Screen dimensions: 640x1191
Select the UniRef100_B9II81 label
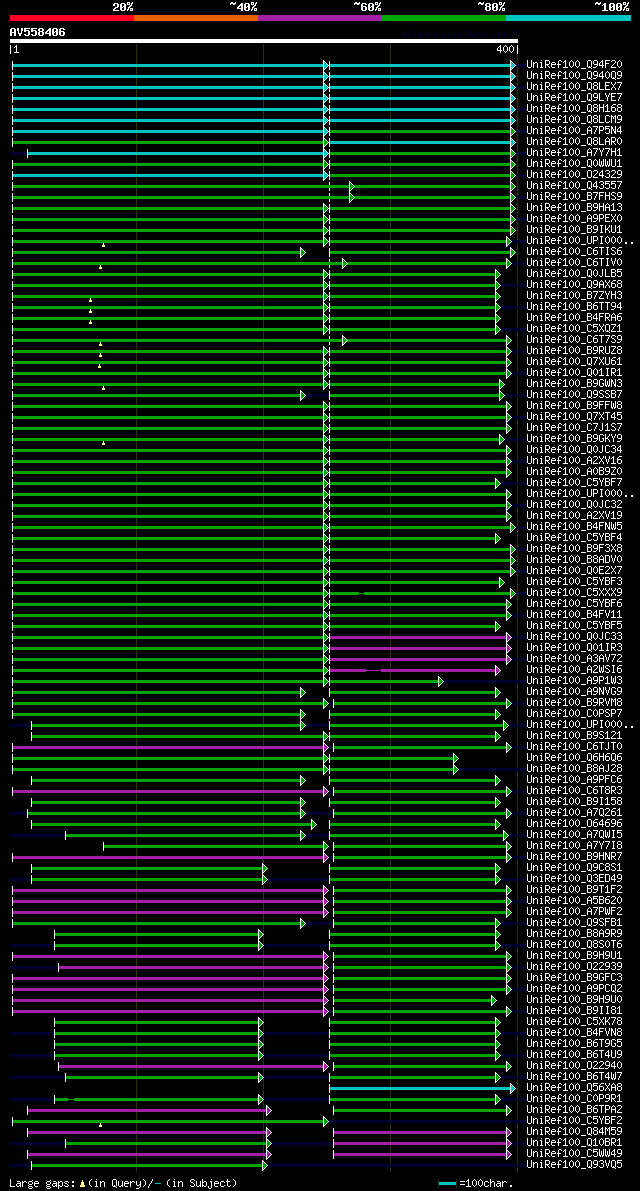pyautogui.click(x=574, y=1012)
